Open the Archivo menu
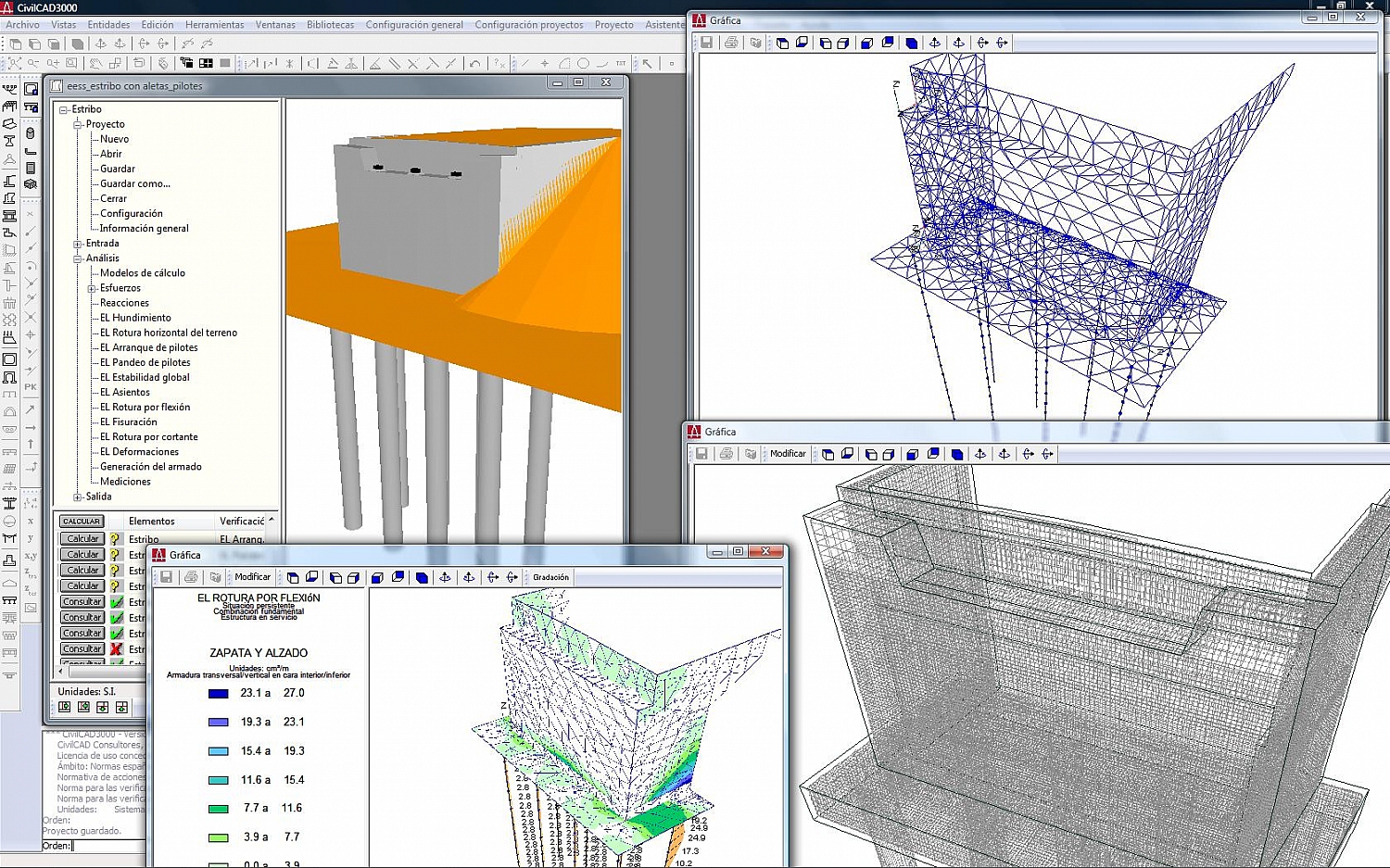1390x868 pixels. click(22, 25)
